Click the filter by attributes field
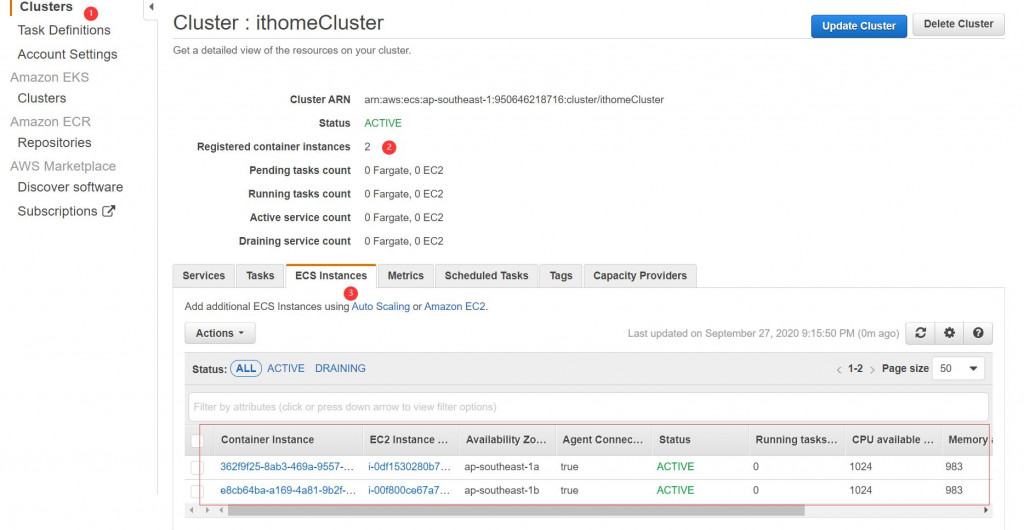The height and width of the screenshot is (530, 1024). point(588,407)
